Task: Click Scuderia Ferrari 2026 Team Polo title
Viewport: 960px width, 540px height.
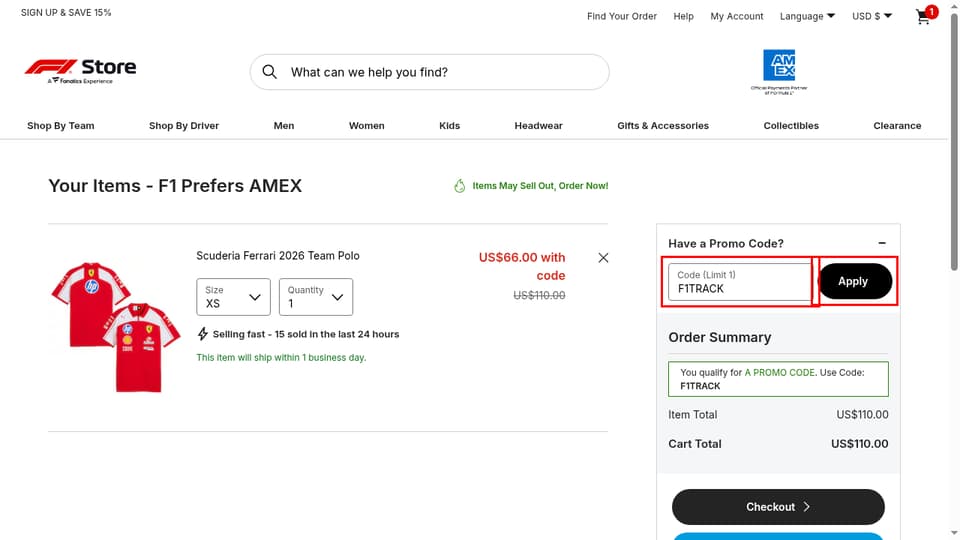Action: pyautogui.click(x=278, y=255)
